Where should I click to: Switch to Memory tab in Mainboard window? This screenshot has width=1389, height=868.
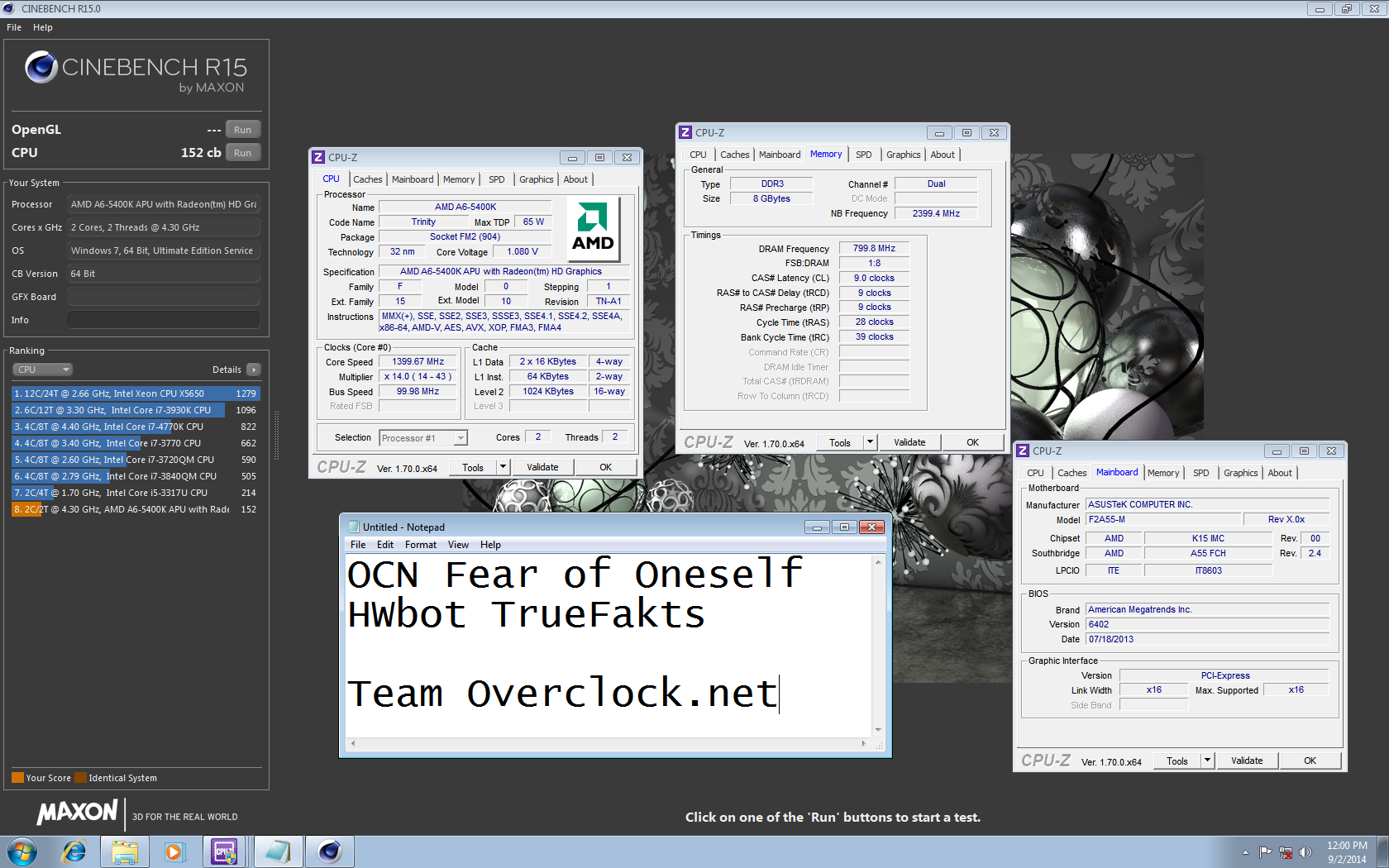point(1163,473)
